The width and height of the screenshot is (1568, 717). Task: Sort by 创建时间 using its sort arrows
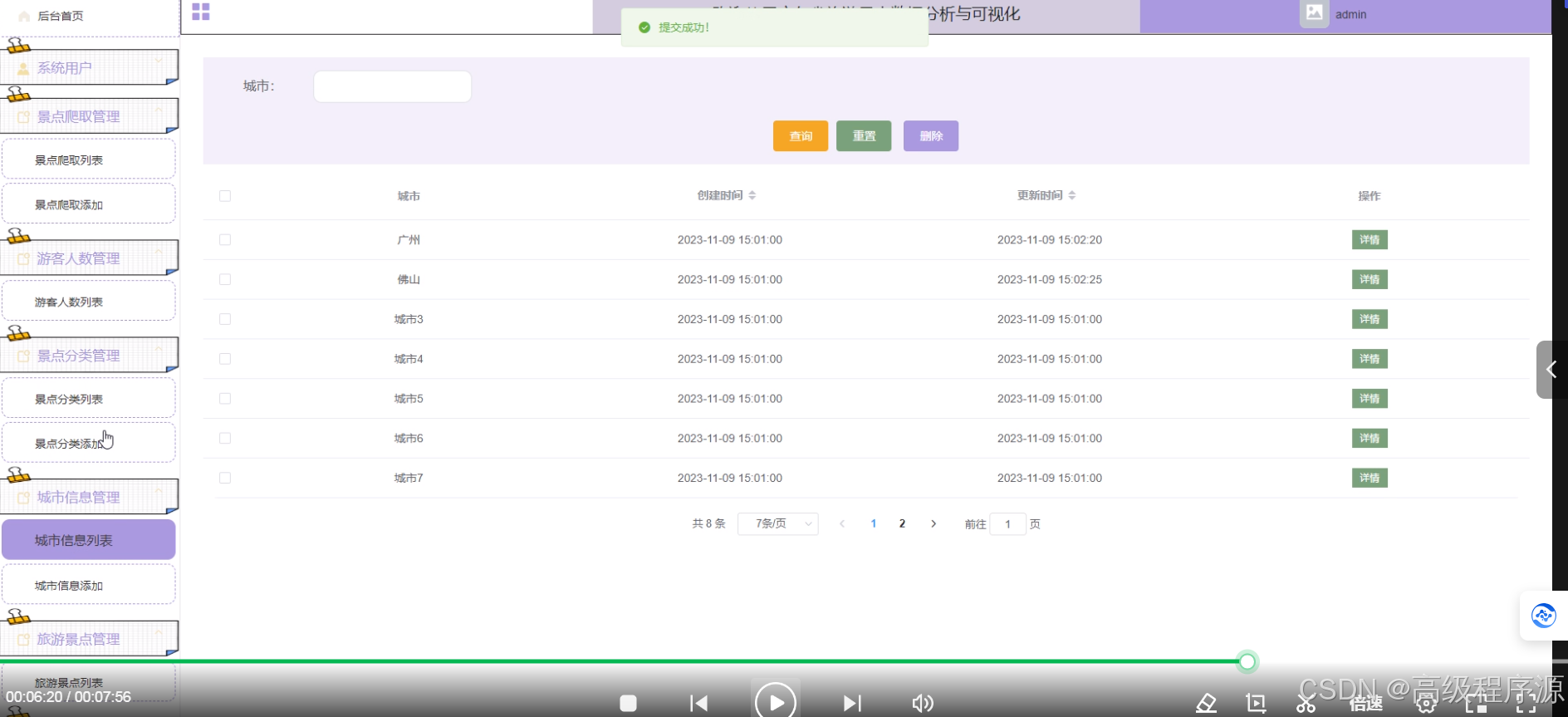click(752, 195)
